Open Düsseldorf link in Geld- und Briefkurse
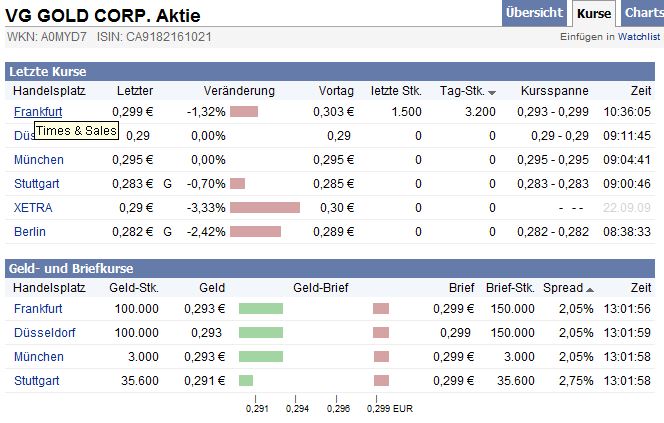 click(45, 332)
